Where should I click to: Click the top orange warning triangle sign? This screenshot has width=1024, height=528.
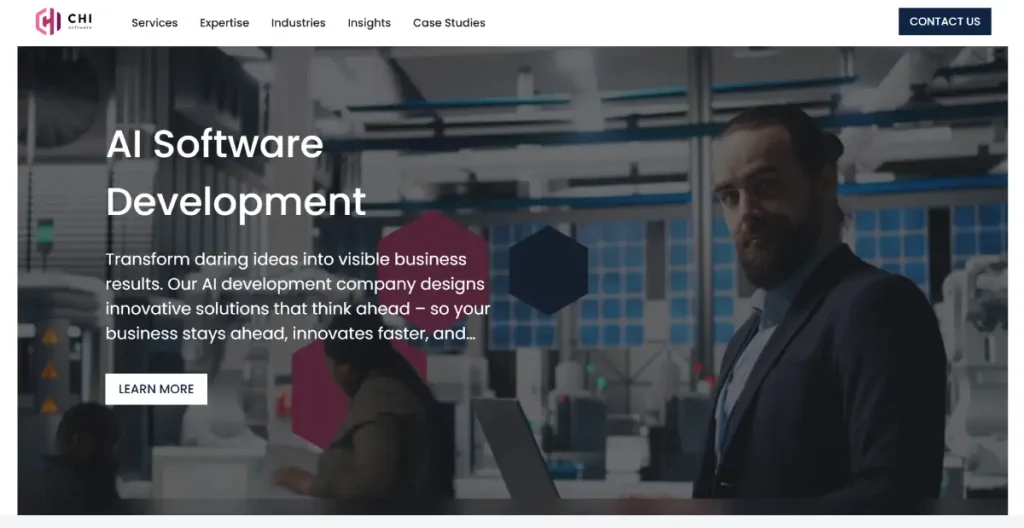[x=49, y=337]
